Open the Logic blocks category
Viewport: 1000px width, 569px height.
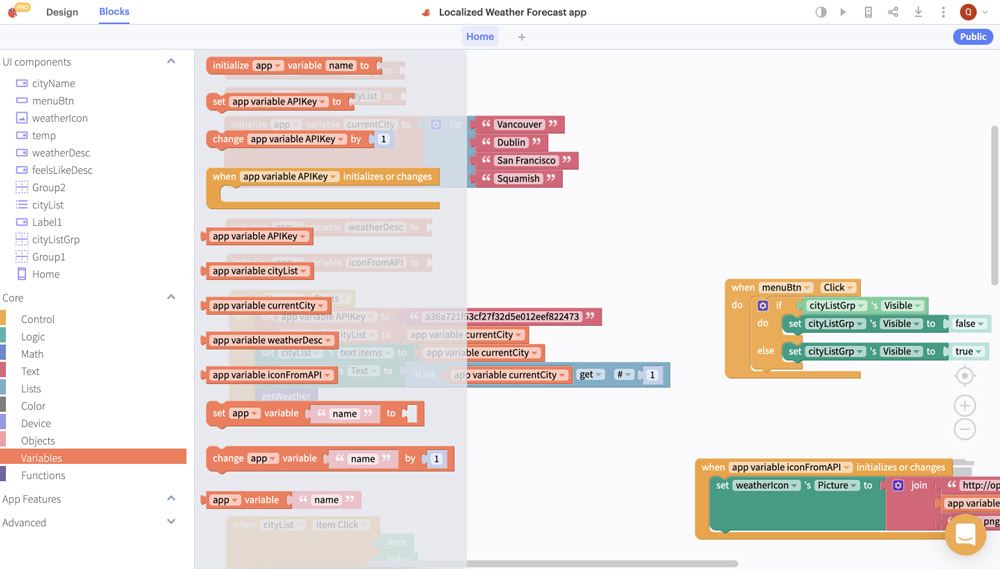point(33,337)
